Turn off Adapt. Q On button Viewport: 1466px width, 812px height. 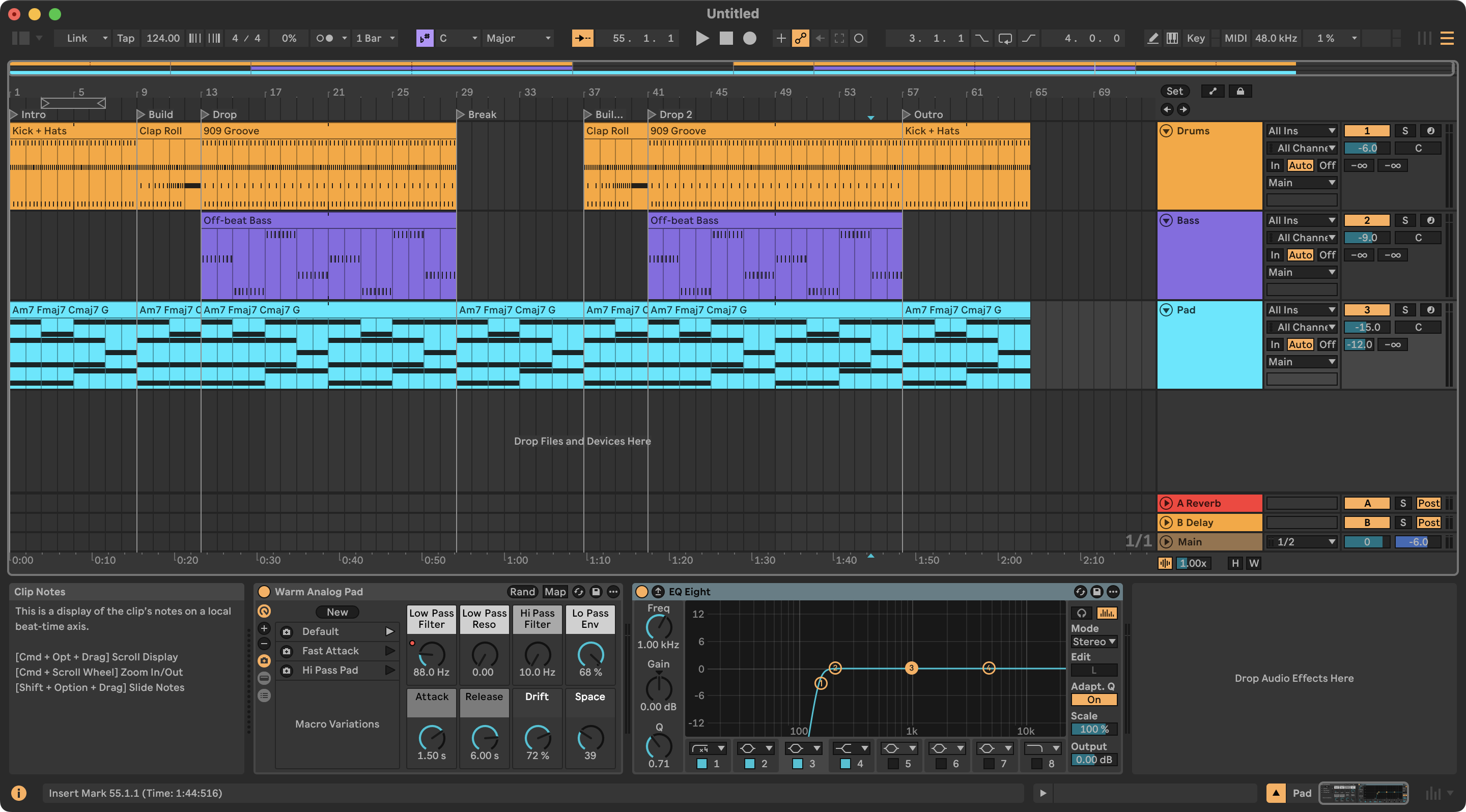(1094, 700)
